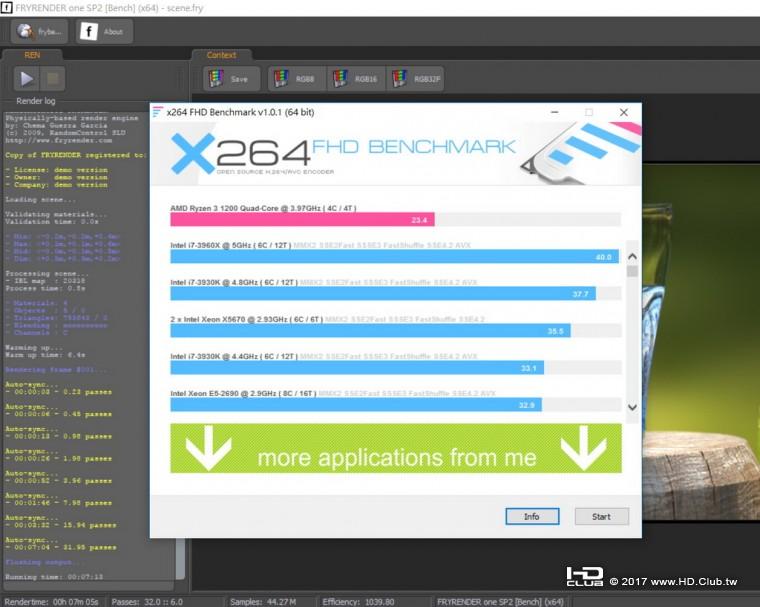Select the RGB8 output format
This screenshot has width=760, height=607.
click(295, 79)
